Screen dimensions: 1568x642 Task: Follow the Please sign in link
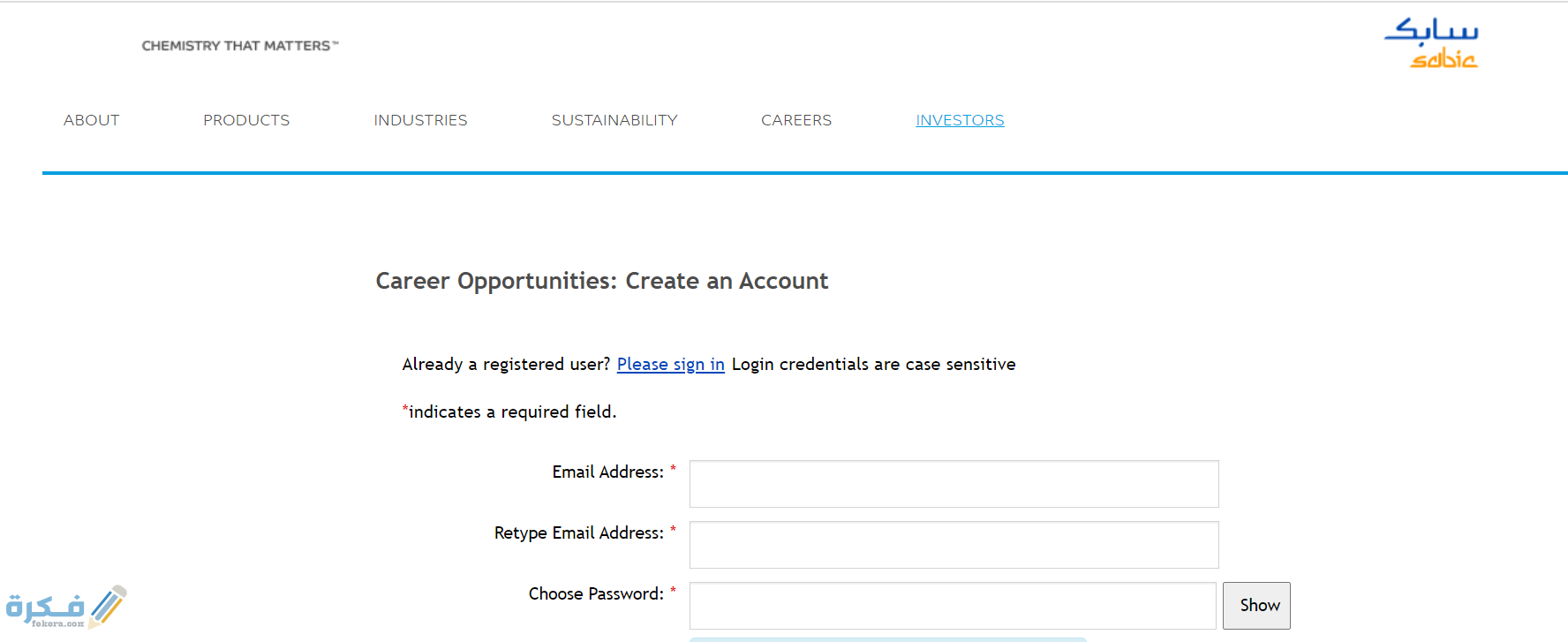(671, 364)
